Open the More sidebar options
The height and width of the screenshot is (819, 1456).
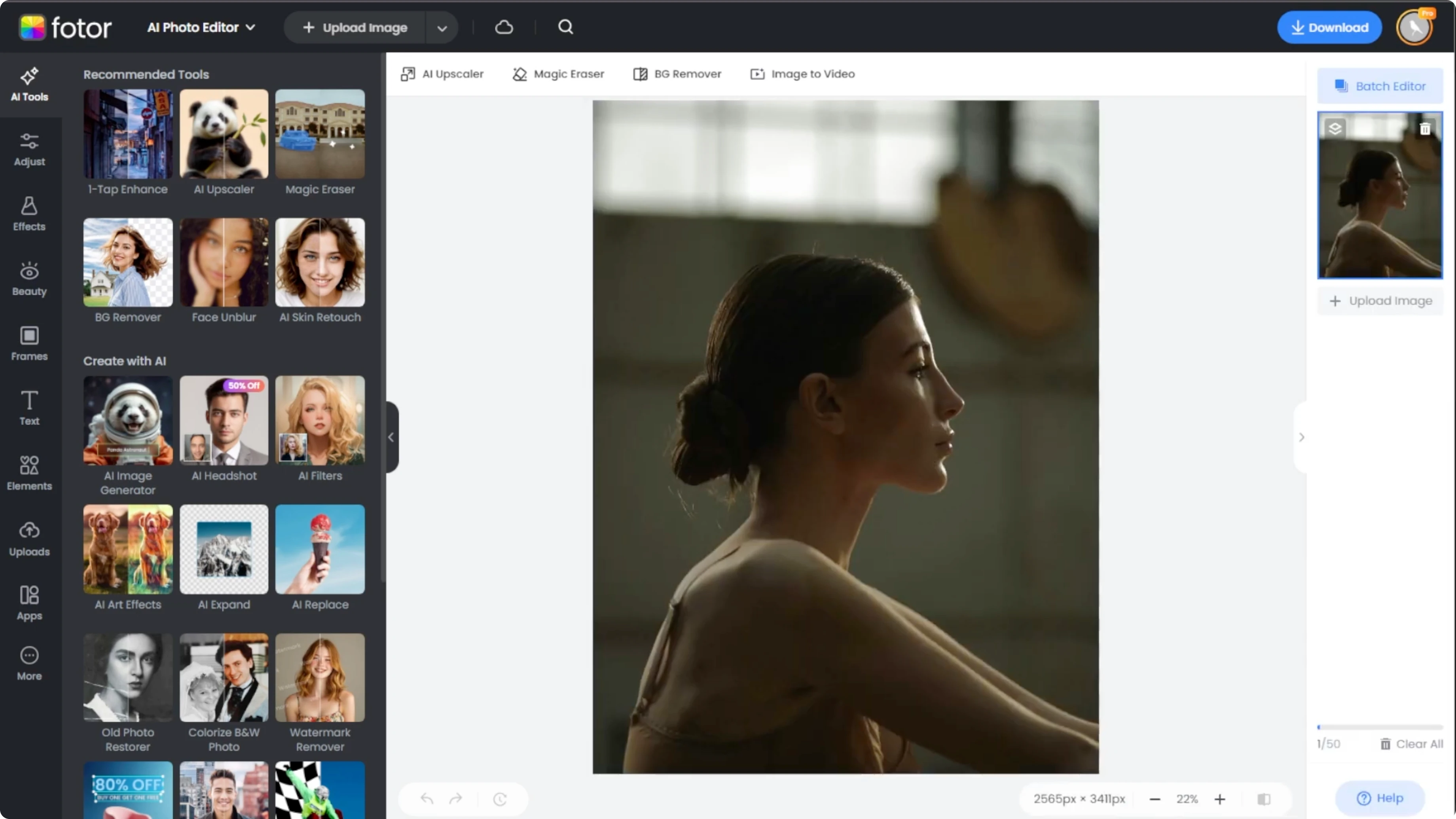29,664
